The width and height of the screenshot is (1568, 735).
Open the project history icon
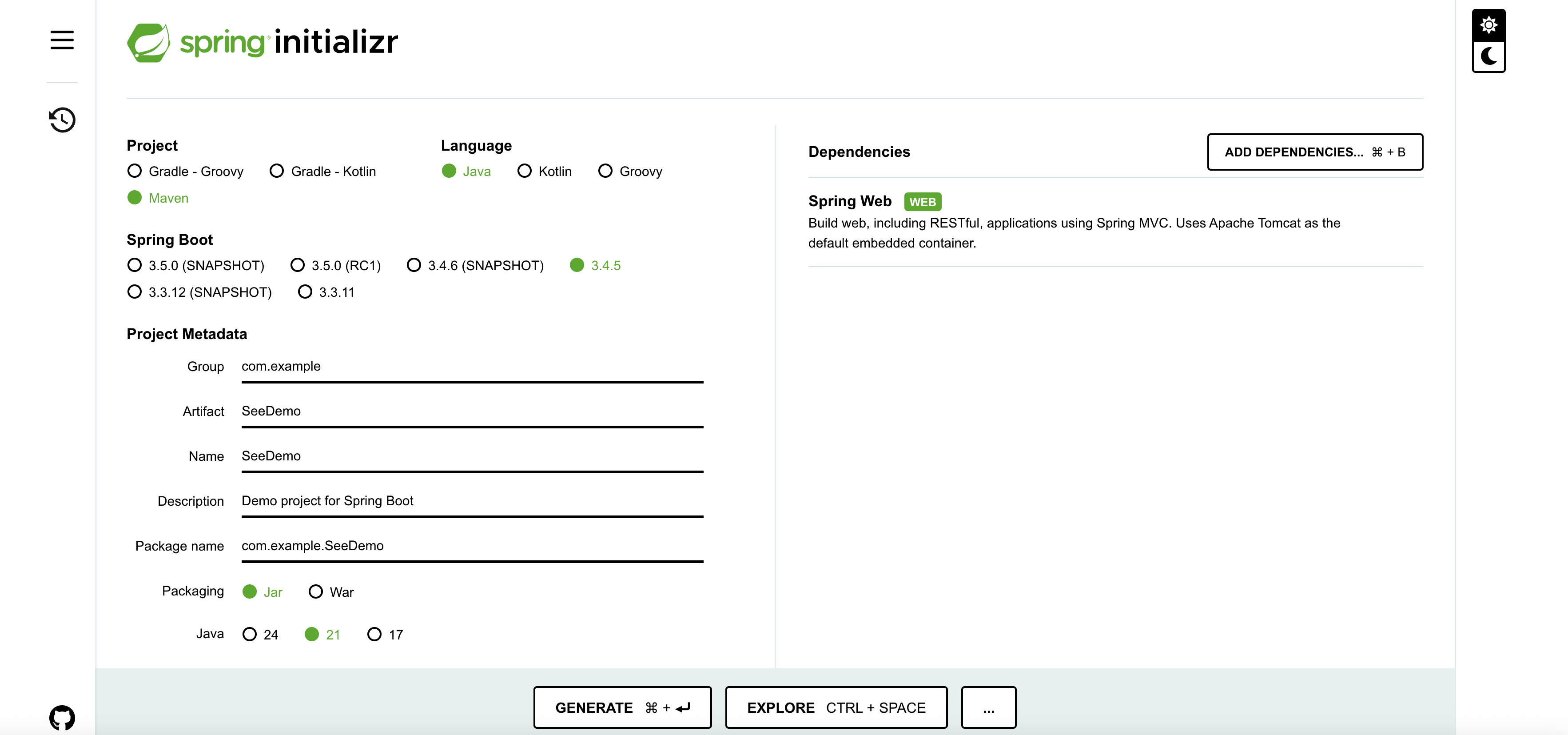[62, 120]
